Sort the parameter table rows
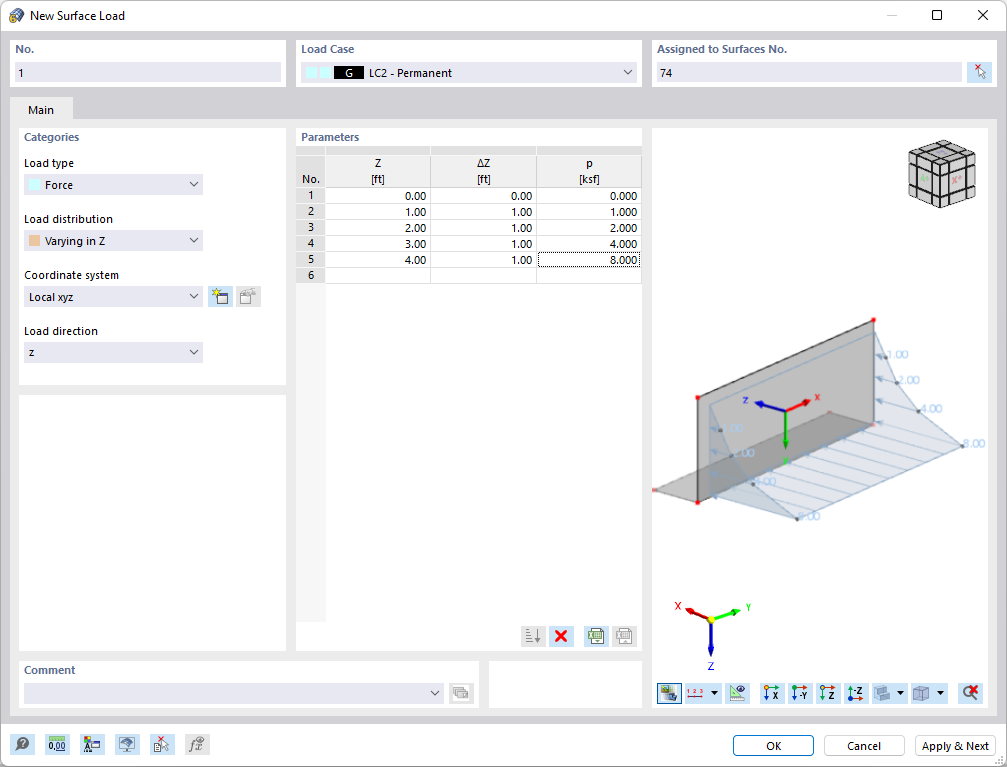 point(533,636)
